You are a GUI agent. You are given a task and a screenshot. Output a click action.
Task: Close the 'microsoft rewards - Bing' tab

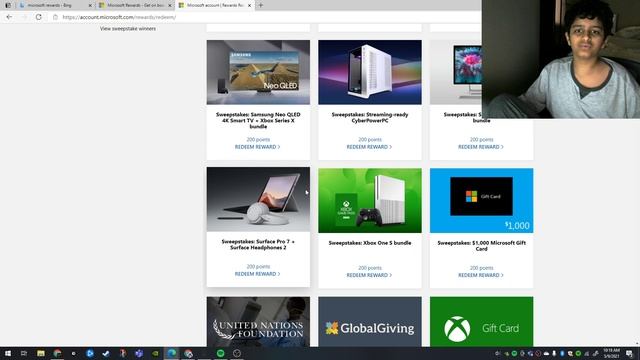[90, 5]
